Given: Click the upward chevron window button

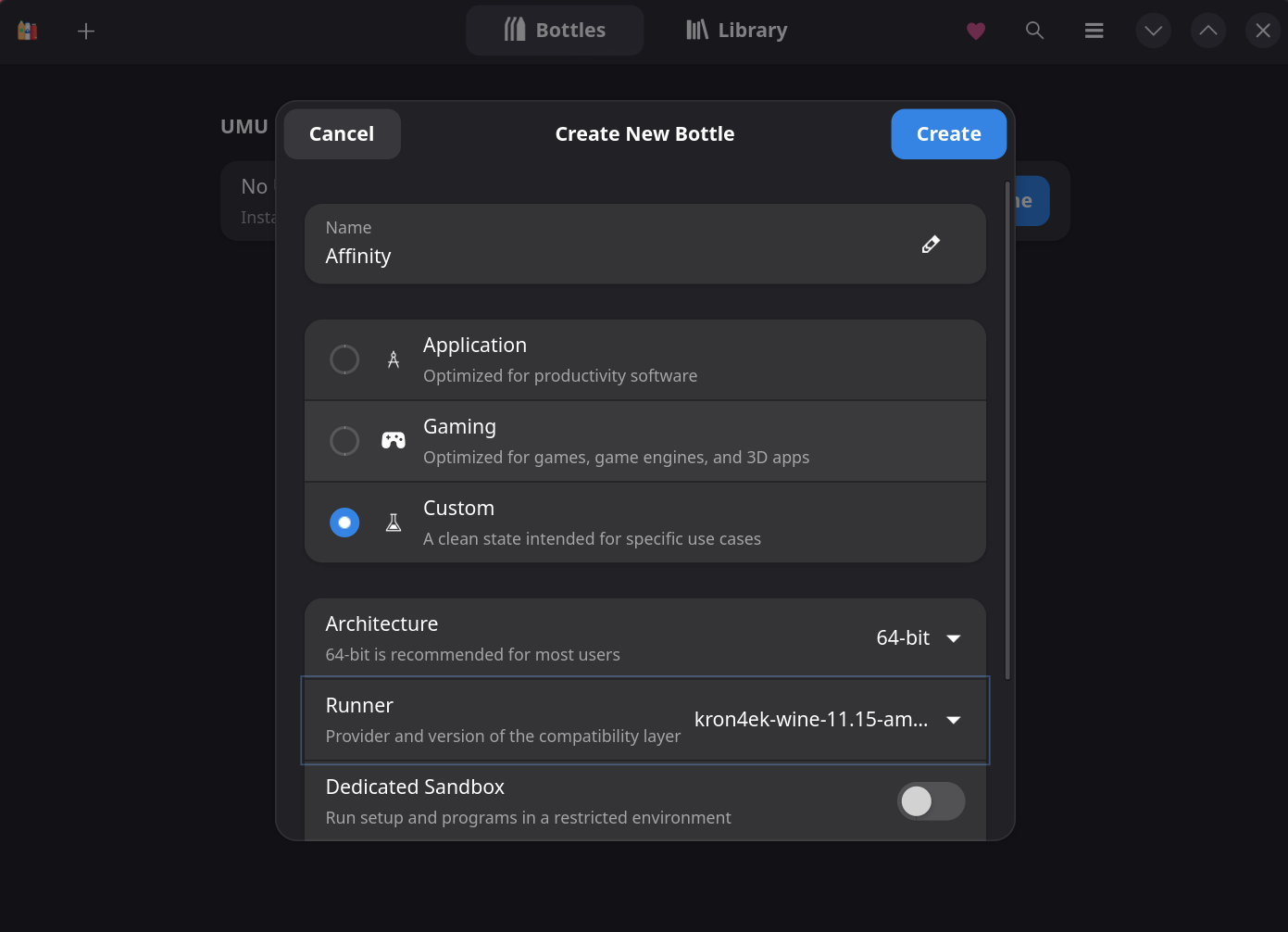Looking at the screenshot, I should (1208, 31).
